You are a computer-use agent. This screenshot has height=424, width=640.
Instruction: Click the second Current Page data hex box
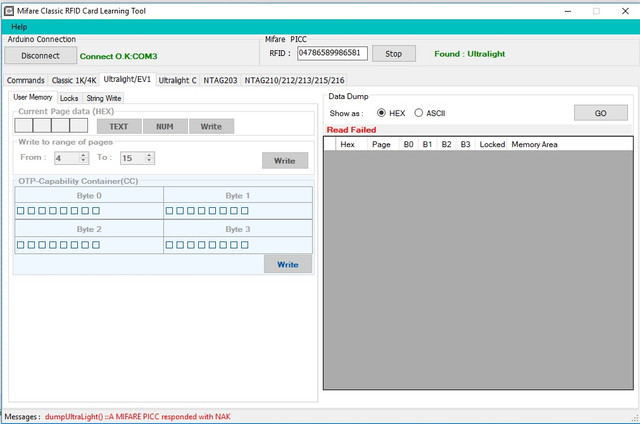coord(42,126)
